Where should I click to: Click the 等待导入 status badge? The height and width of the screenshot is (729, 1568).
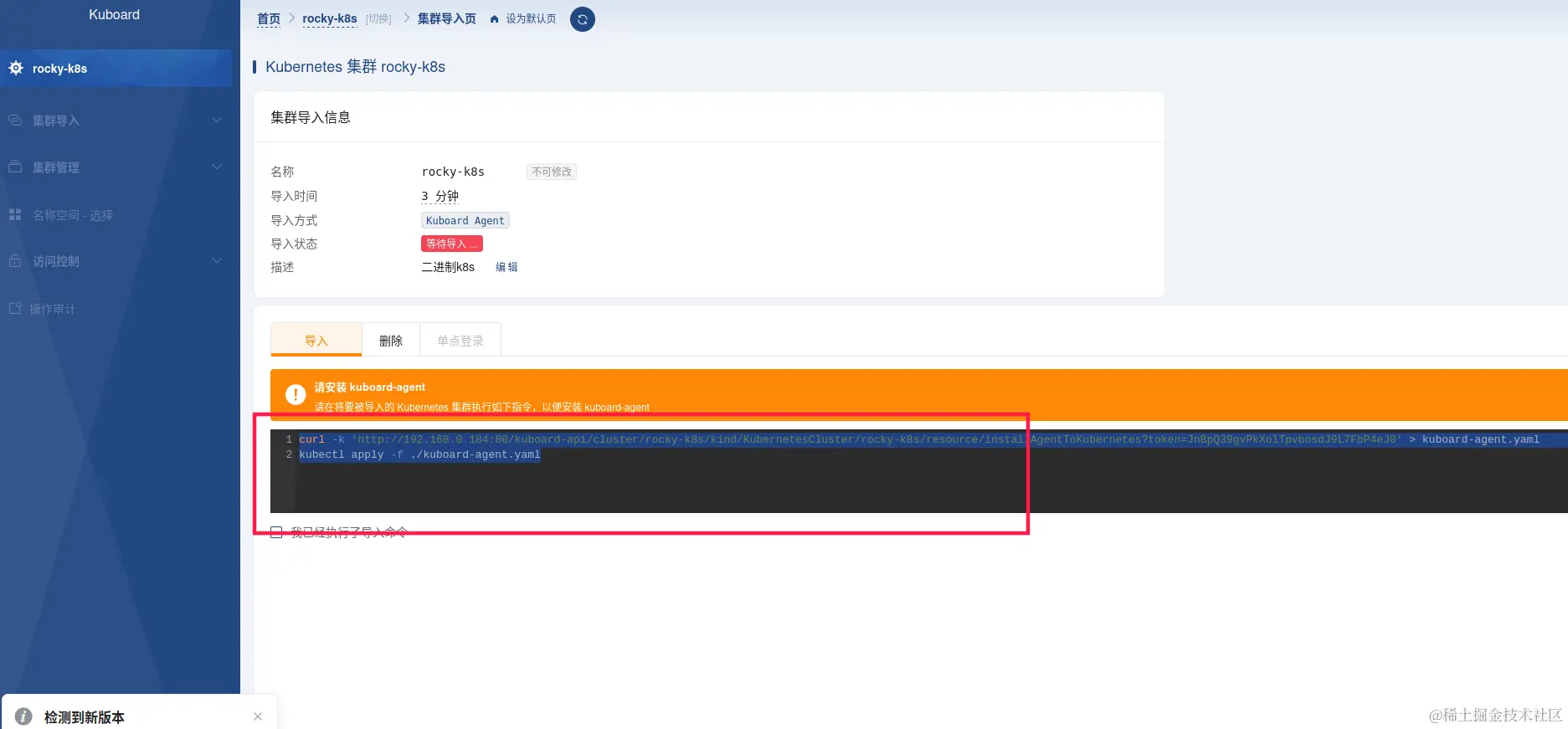[x=452, y=244]
